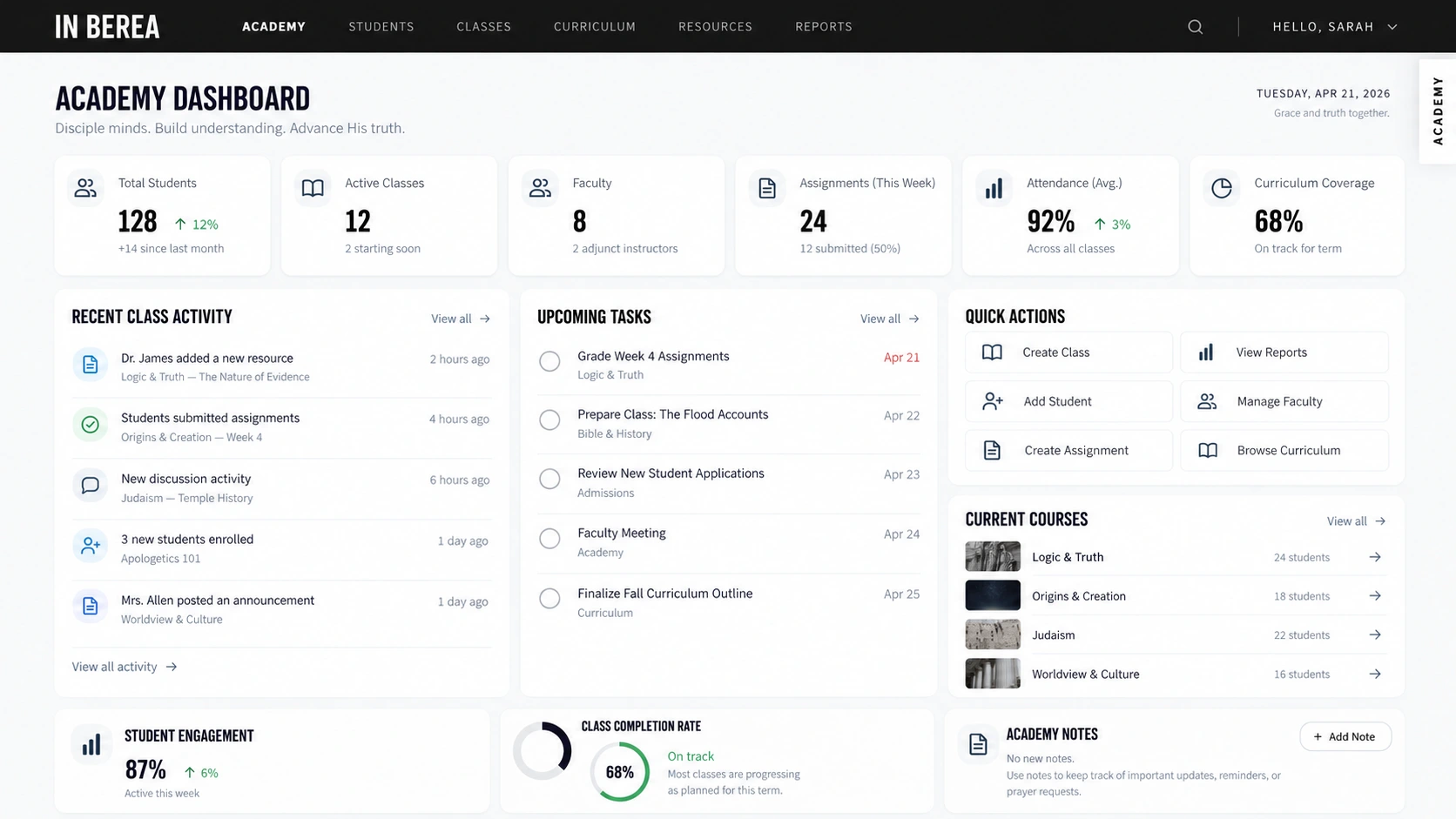This screenshot has width=1456, height=819.
Task: Click the Active Classes book icon
Action: click(313, 188)
